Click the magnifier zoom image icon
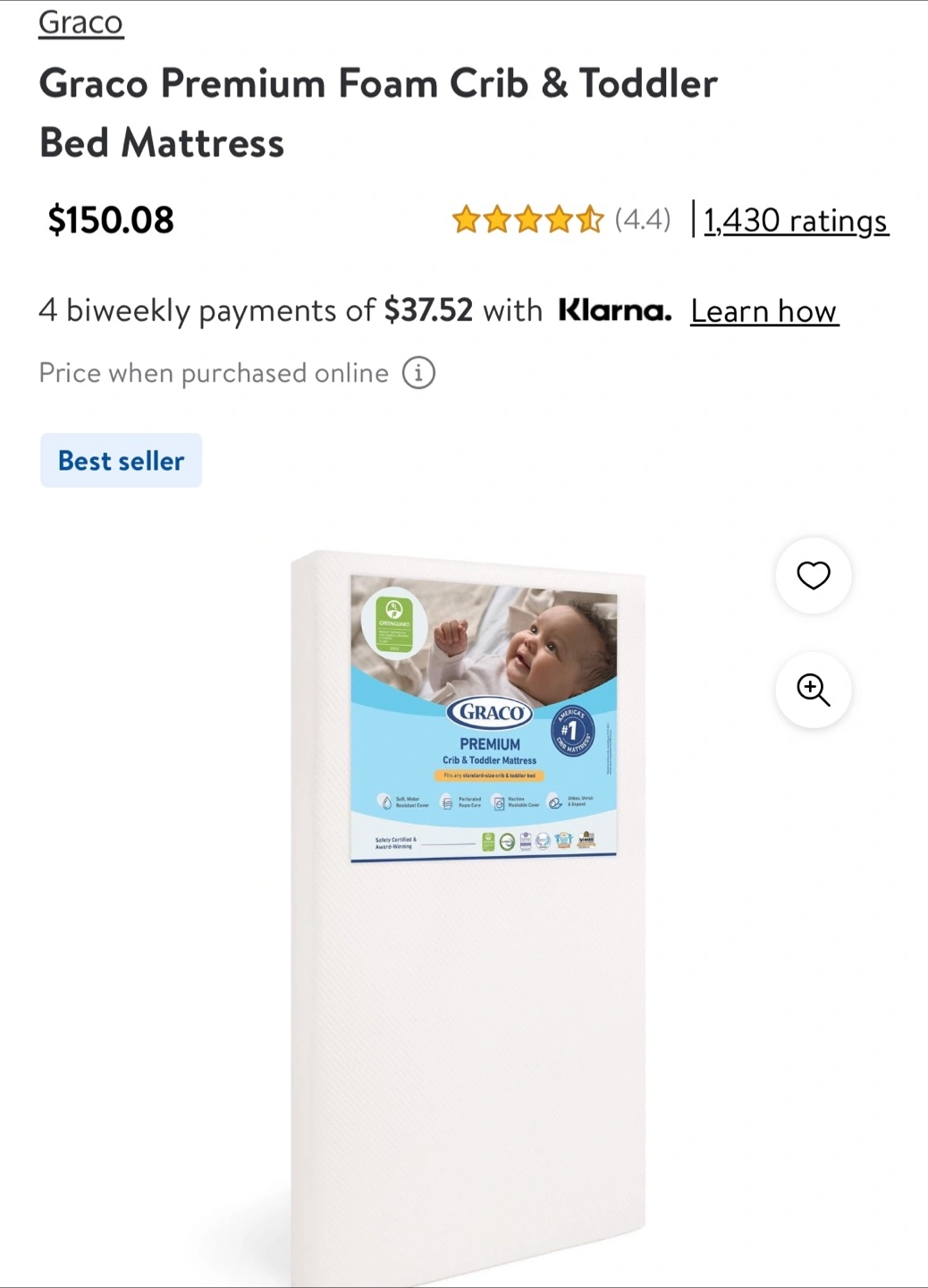 (x=814, y=690)
